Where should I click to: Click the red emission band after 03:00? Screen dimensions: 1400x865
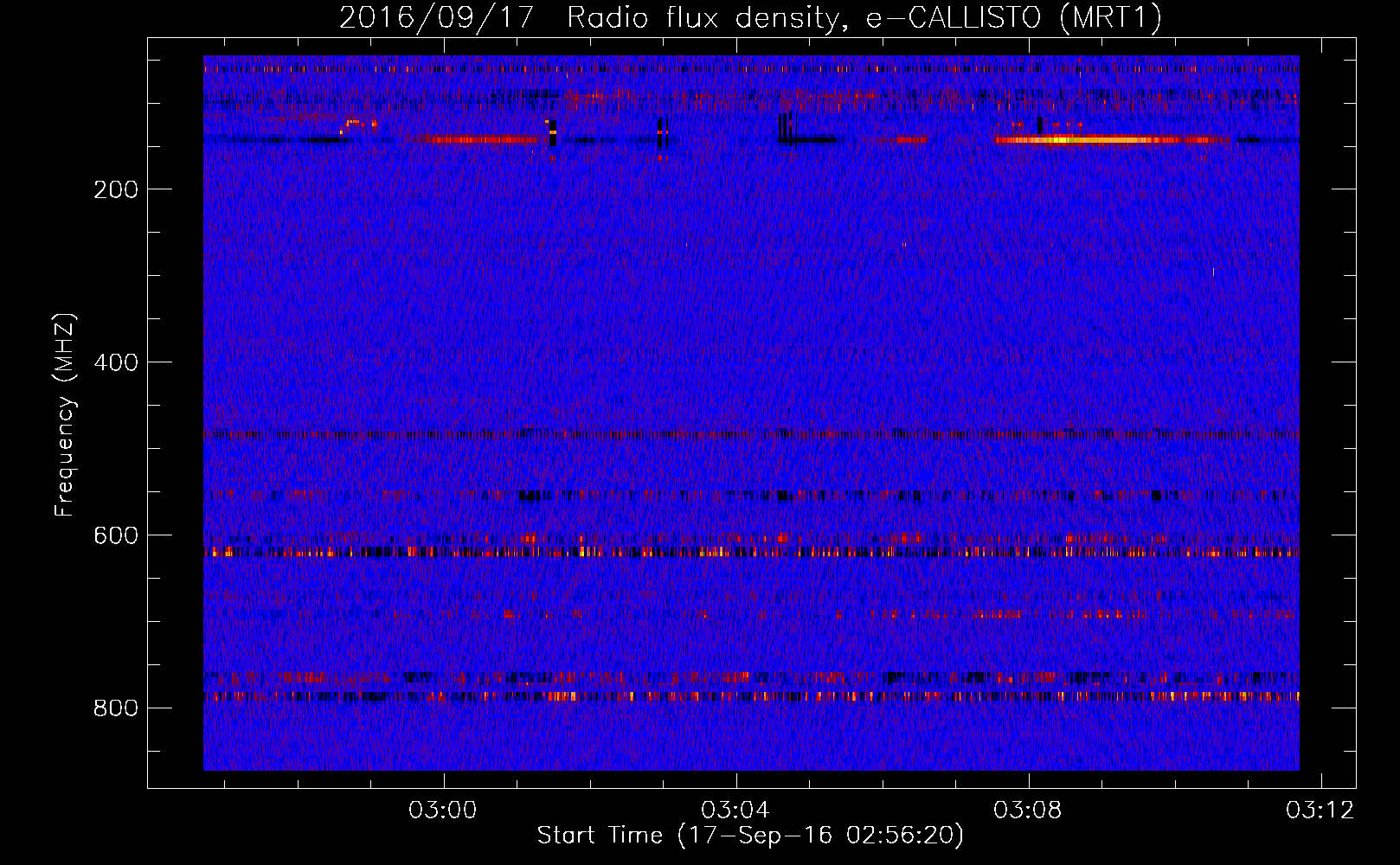(x=483, y=139)
